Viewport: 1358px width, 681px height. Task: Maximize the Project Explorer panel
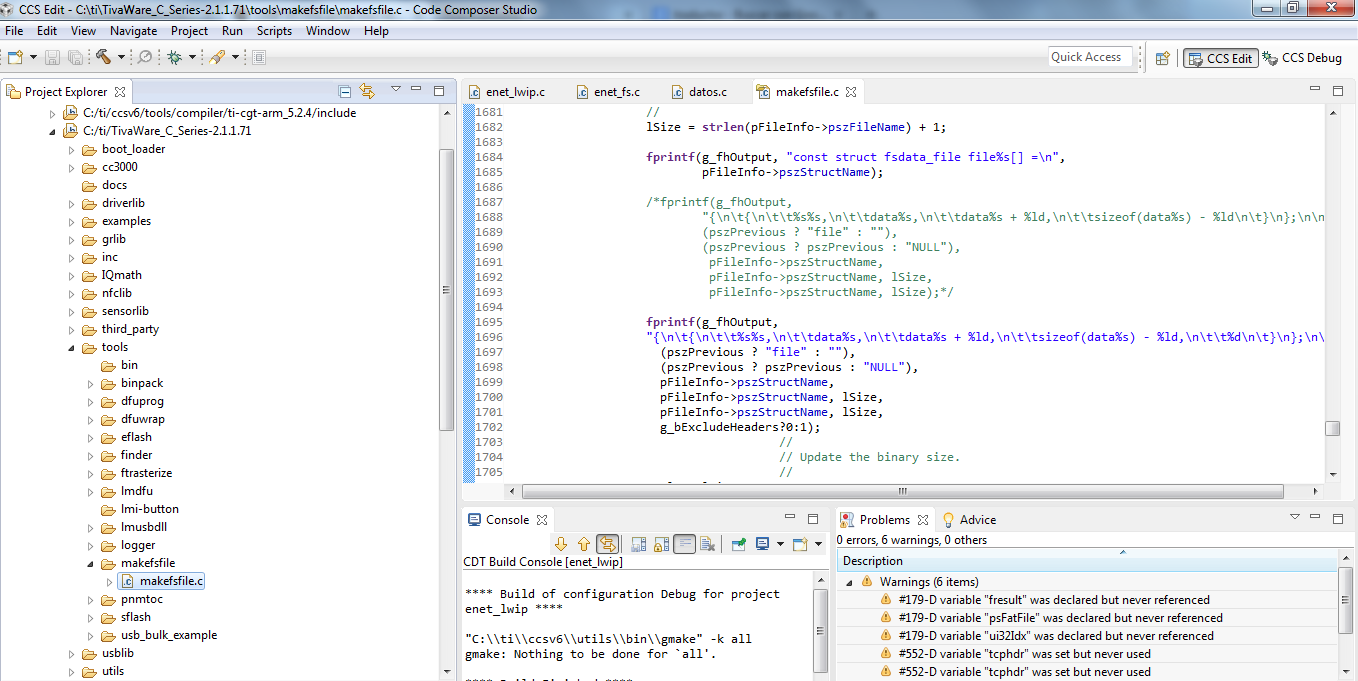(438, 90)
